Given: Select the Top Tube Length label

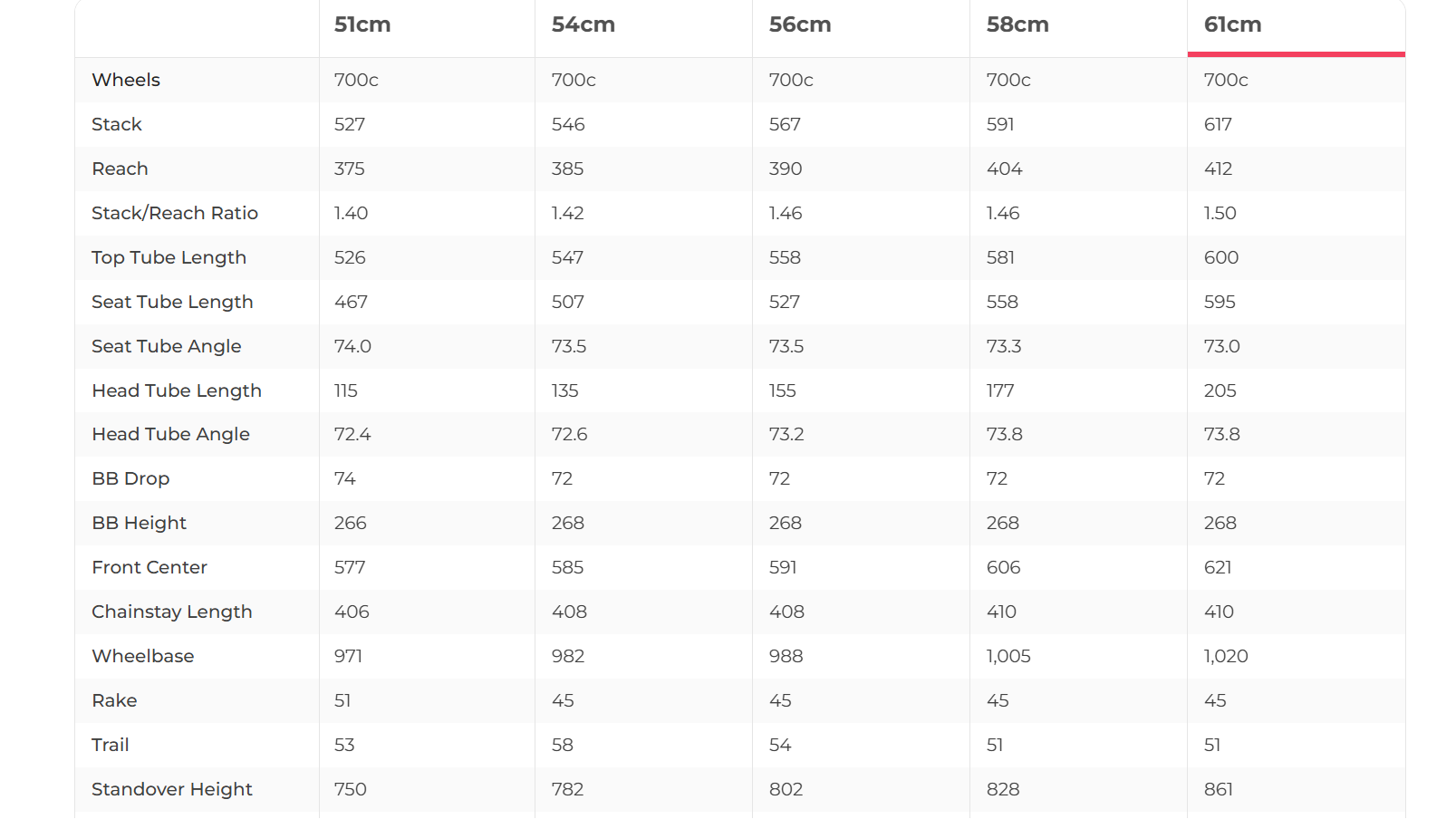Looking at the screenshot, I should 169,257.
